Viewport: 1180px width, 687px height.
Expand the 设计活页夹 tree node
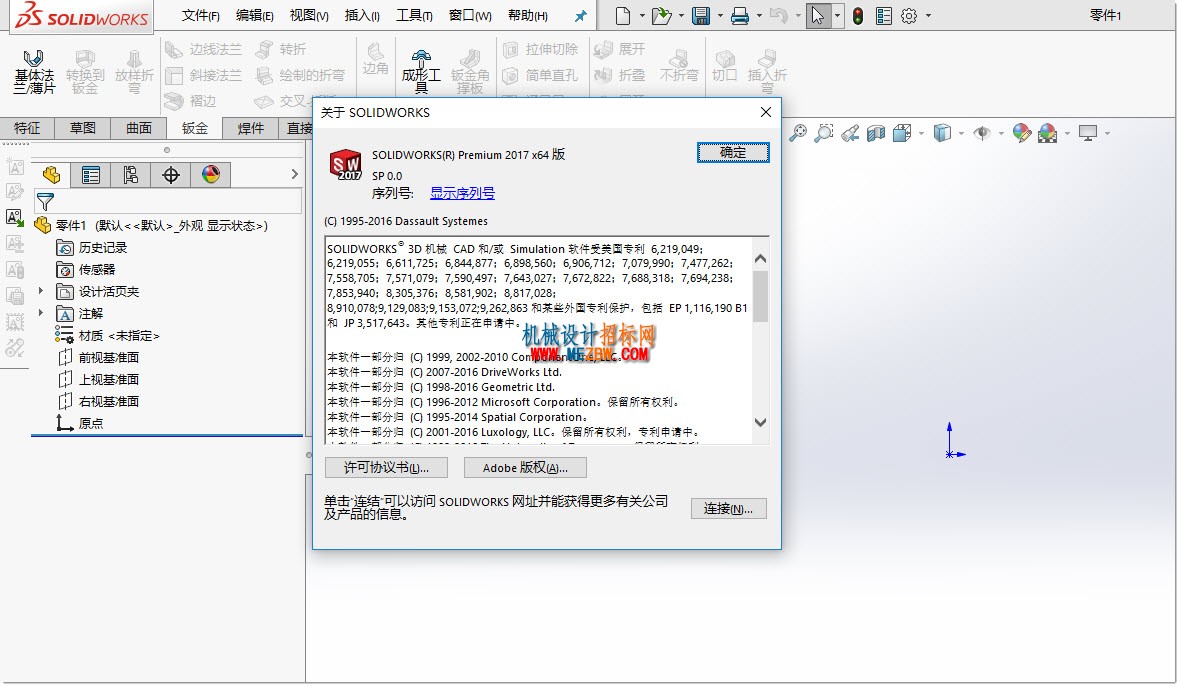coord(41,291)
